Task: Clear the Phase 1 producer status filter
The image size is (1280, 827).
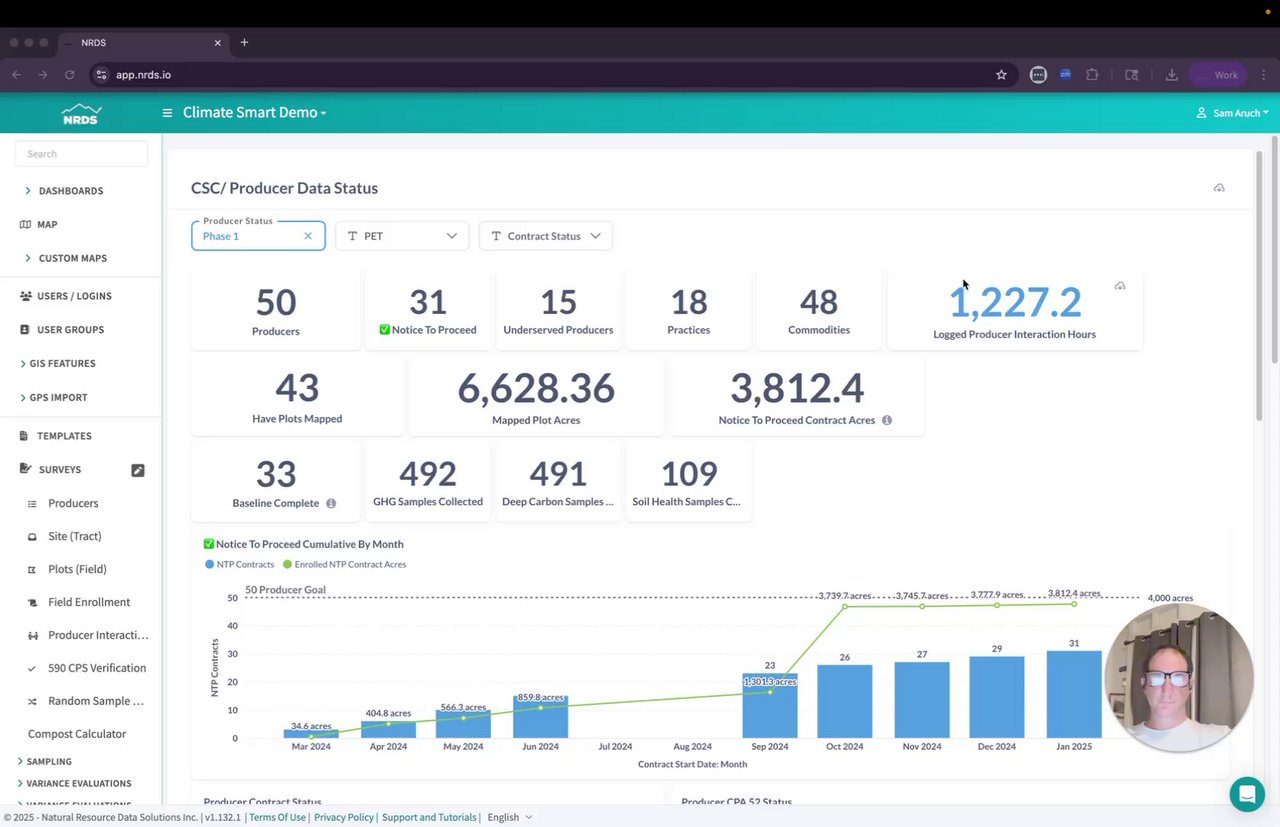Action: point(308,236)
